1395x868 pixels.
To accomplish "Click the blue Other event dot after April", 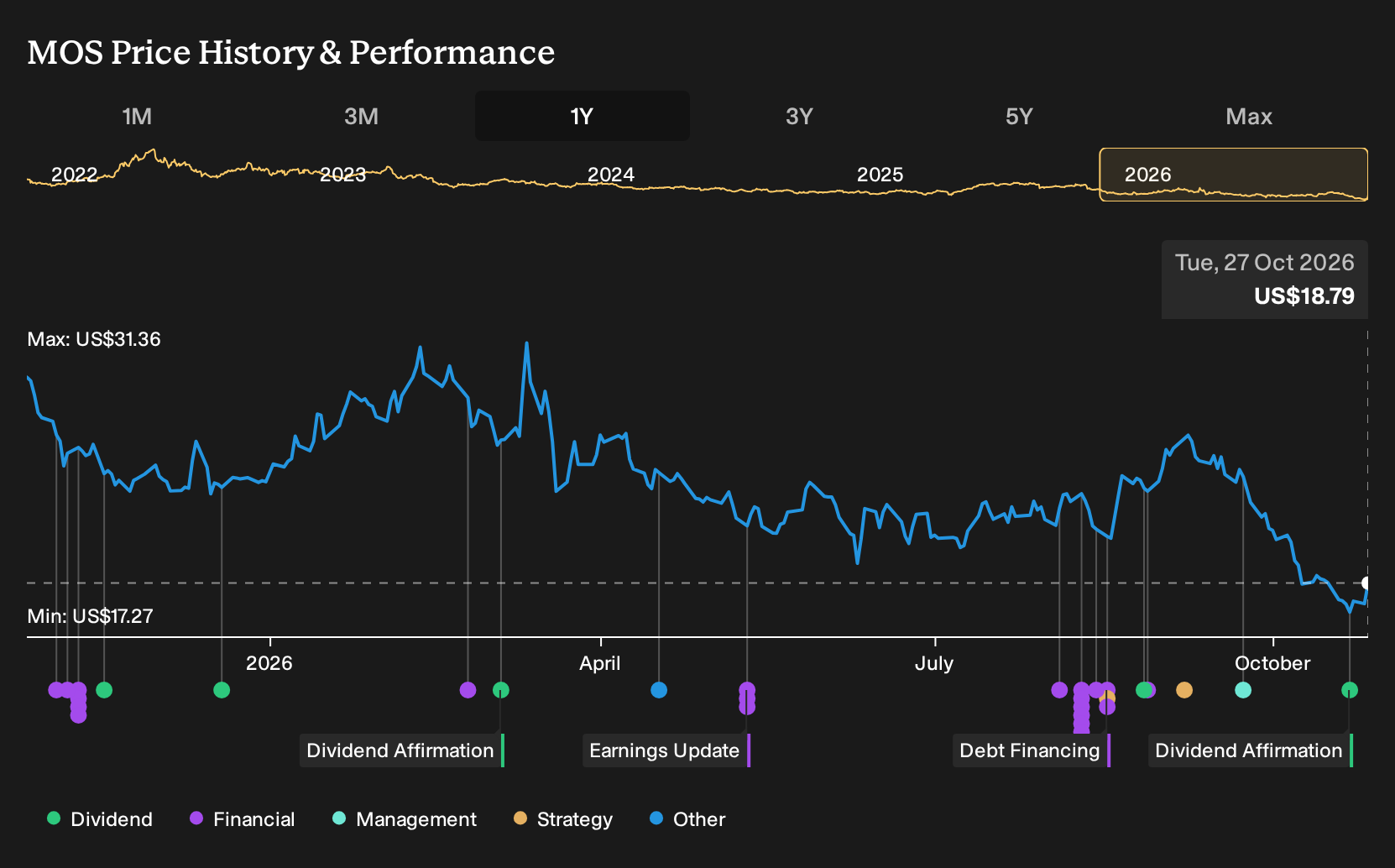I will pyautogui.click(x=659, y=690).
